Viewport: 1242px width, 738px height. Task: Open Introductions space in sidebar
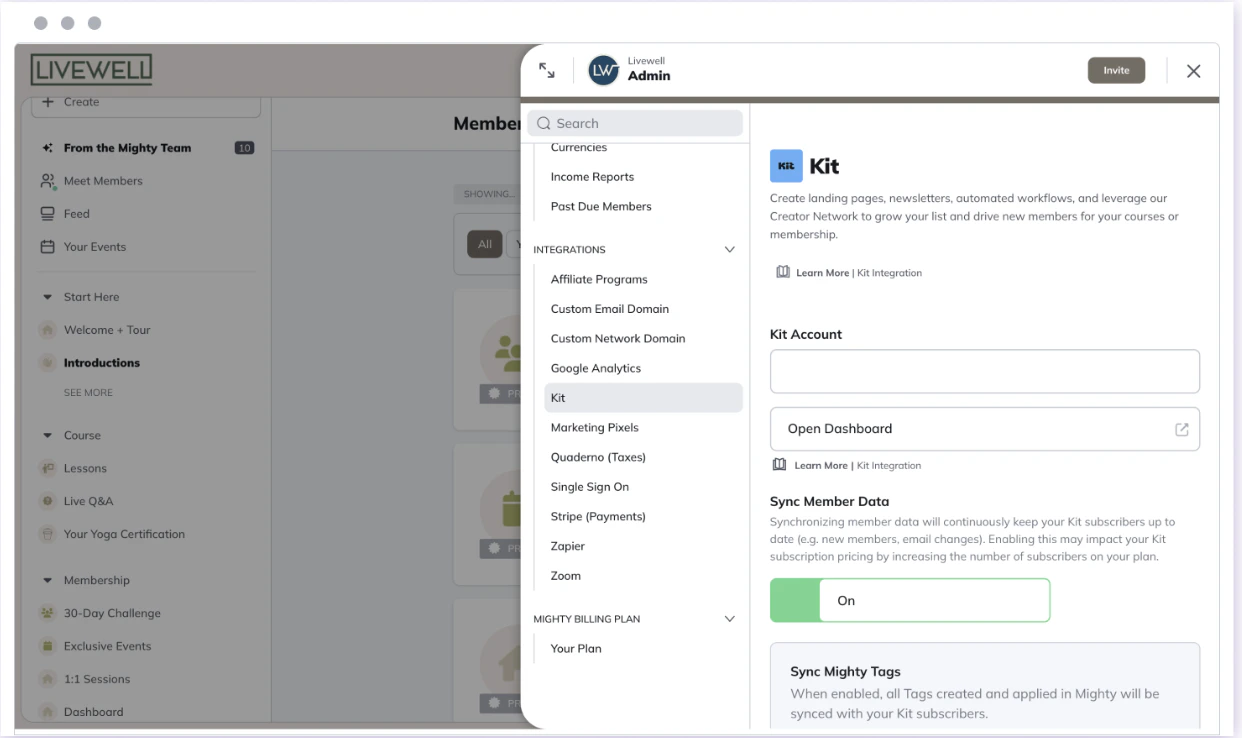click(102, 363)
